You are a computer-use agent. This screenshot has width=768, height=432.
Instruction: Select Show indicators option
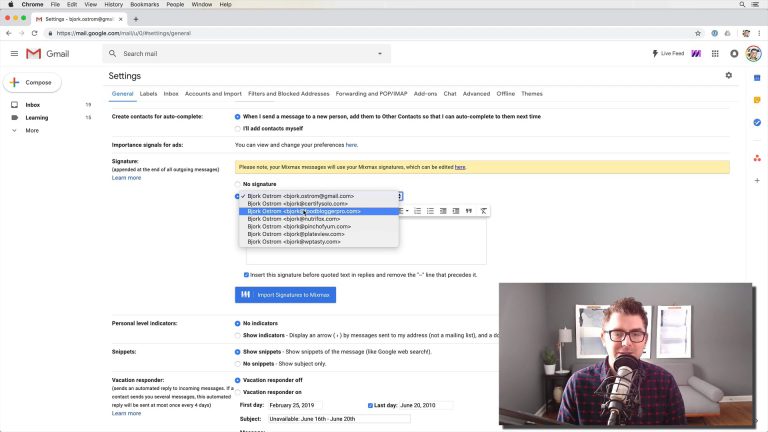click(238, 336)
